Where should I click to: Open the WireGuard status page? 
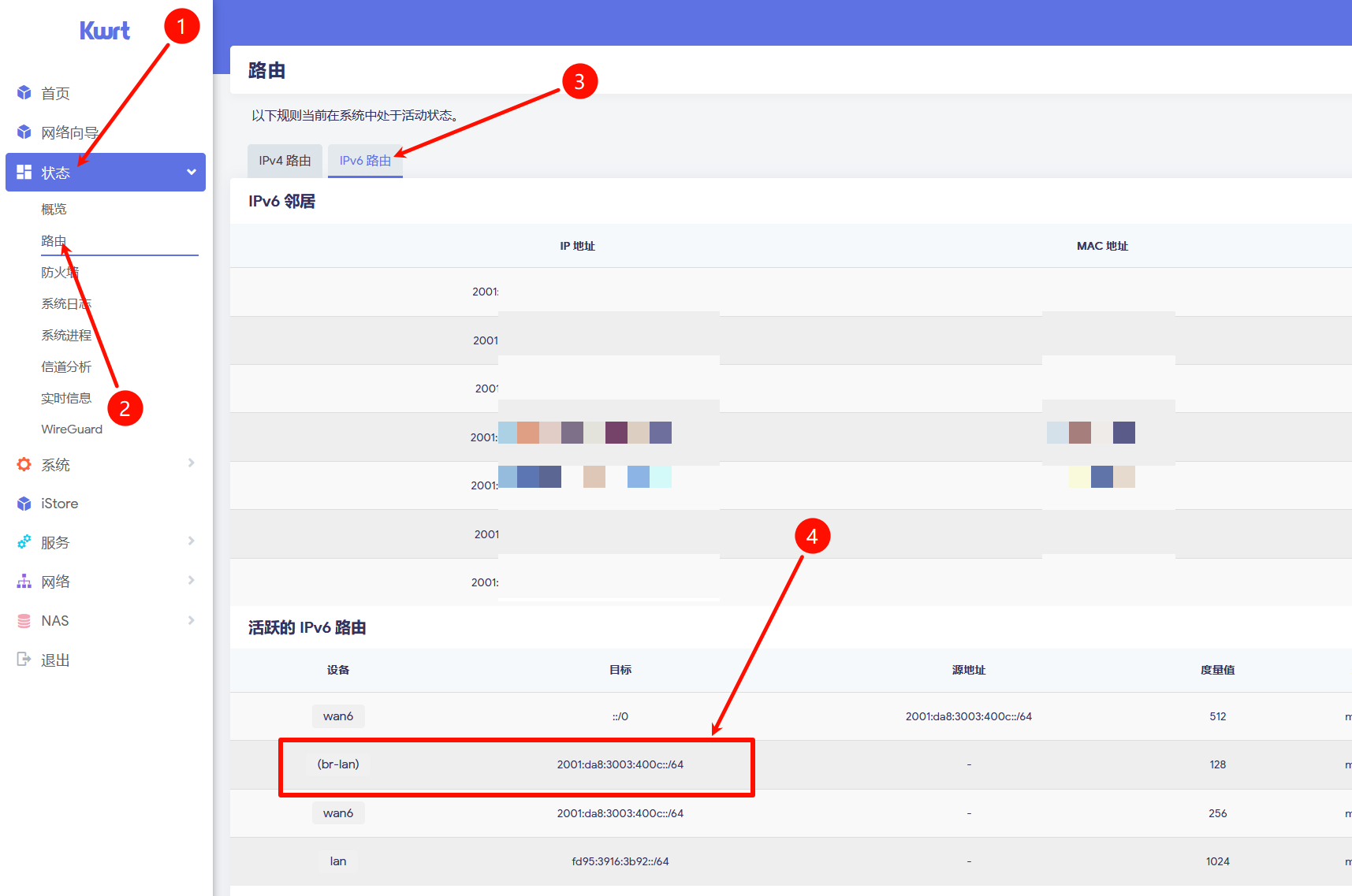click(x=72, y=429)
